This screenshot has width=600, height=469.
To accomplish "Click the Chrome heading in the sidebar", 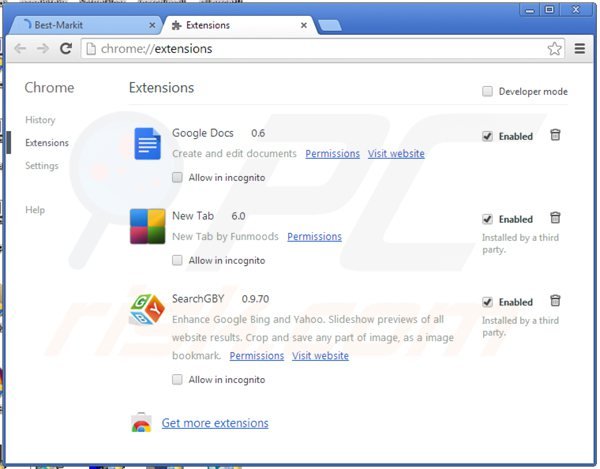I will click(49, 88).
